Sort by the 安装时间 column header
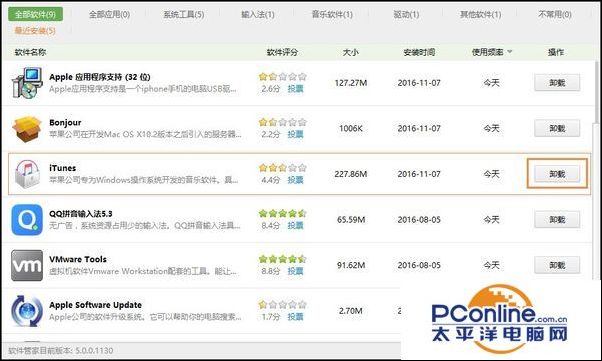Image resolution: width=602 pixels, height=361 pixels. [x=419, y=52]
